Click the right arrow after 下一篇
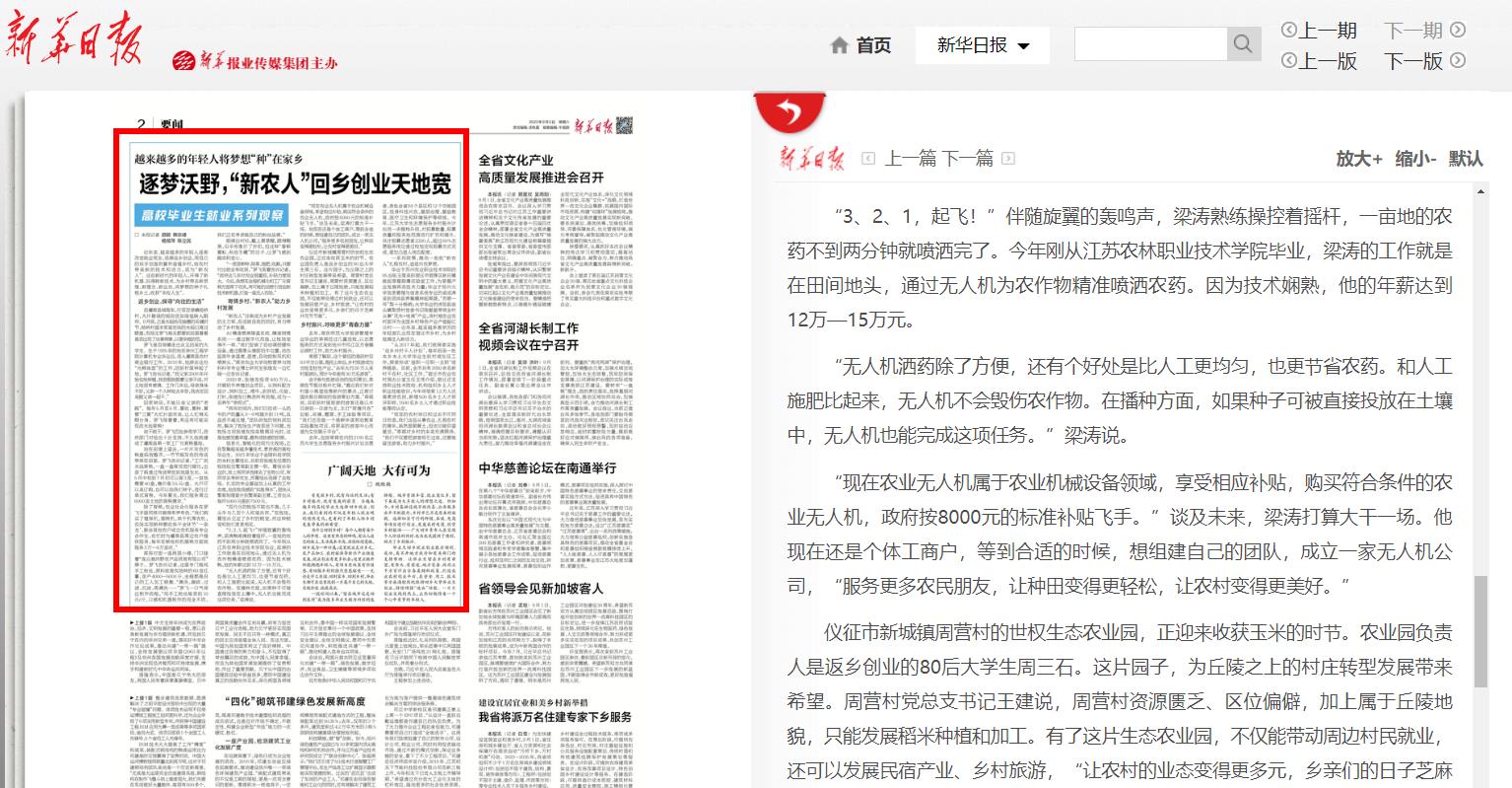The width and height of the screenshot is (1512, 788). pos(1009,158)
